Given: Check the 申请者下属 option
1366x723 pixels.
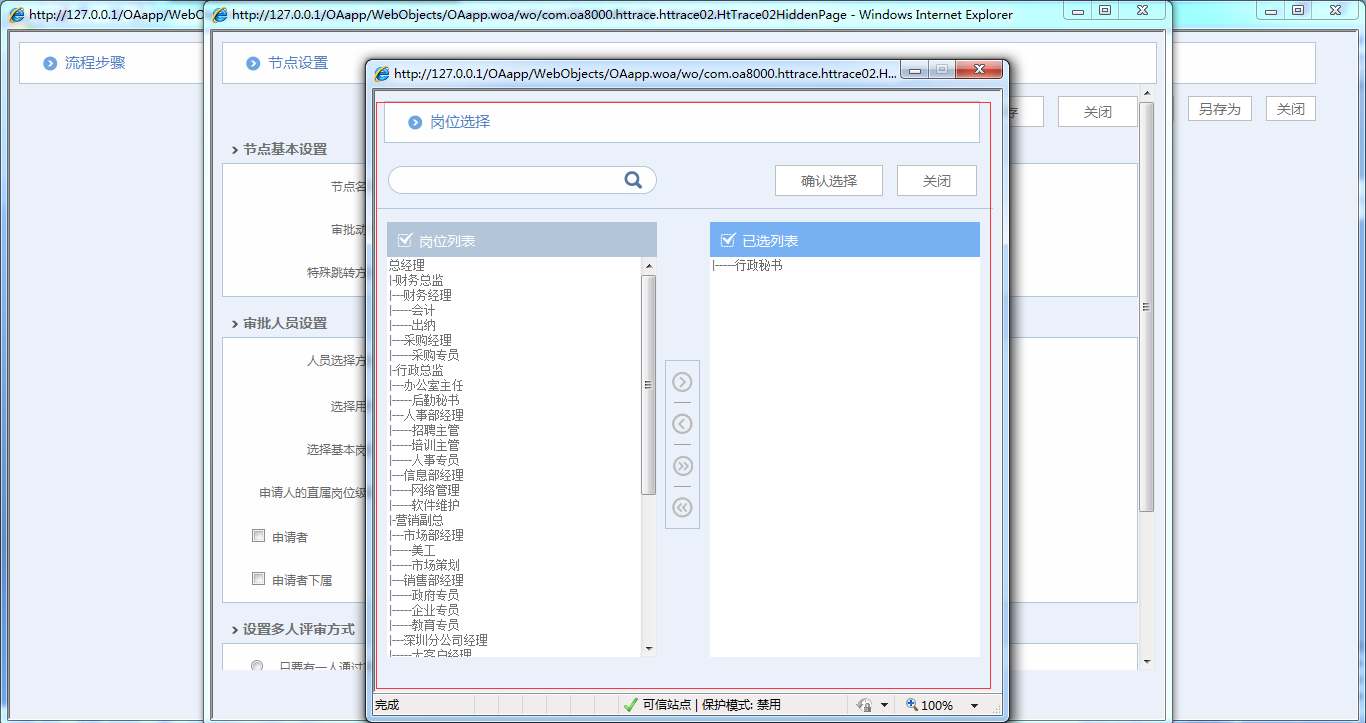Looking at the screenshot, I should (258, 579).
